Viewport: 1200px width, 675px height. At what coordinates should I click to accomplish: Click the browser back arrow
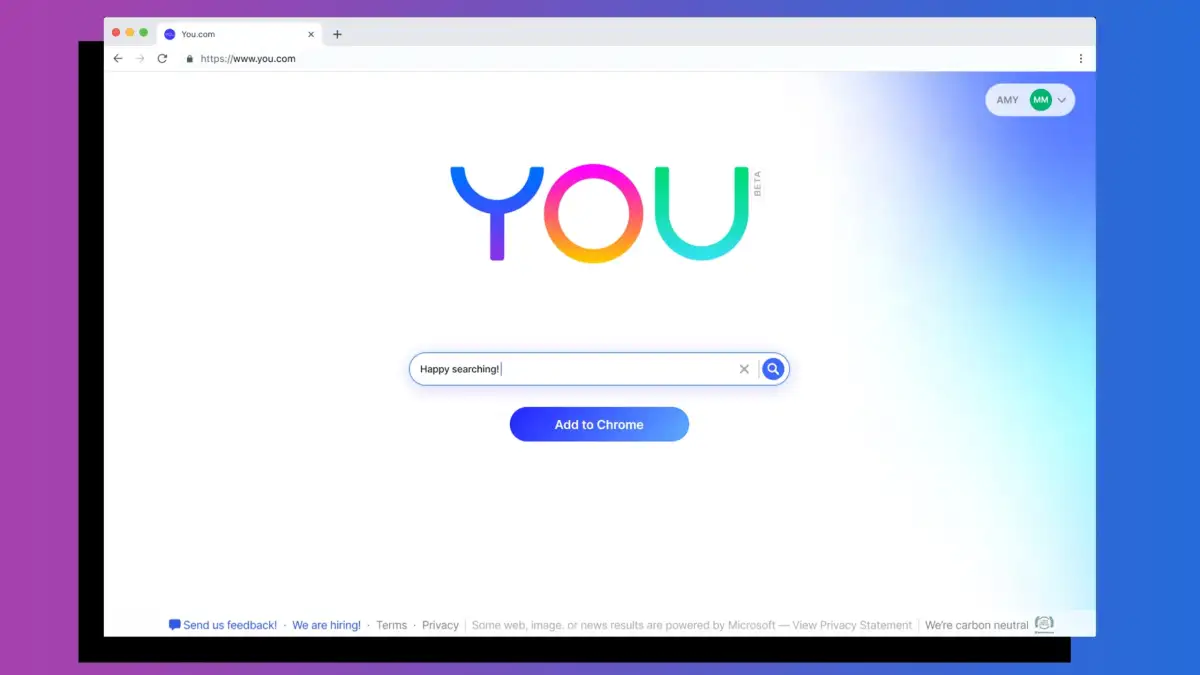click(118, 59)
